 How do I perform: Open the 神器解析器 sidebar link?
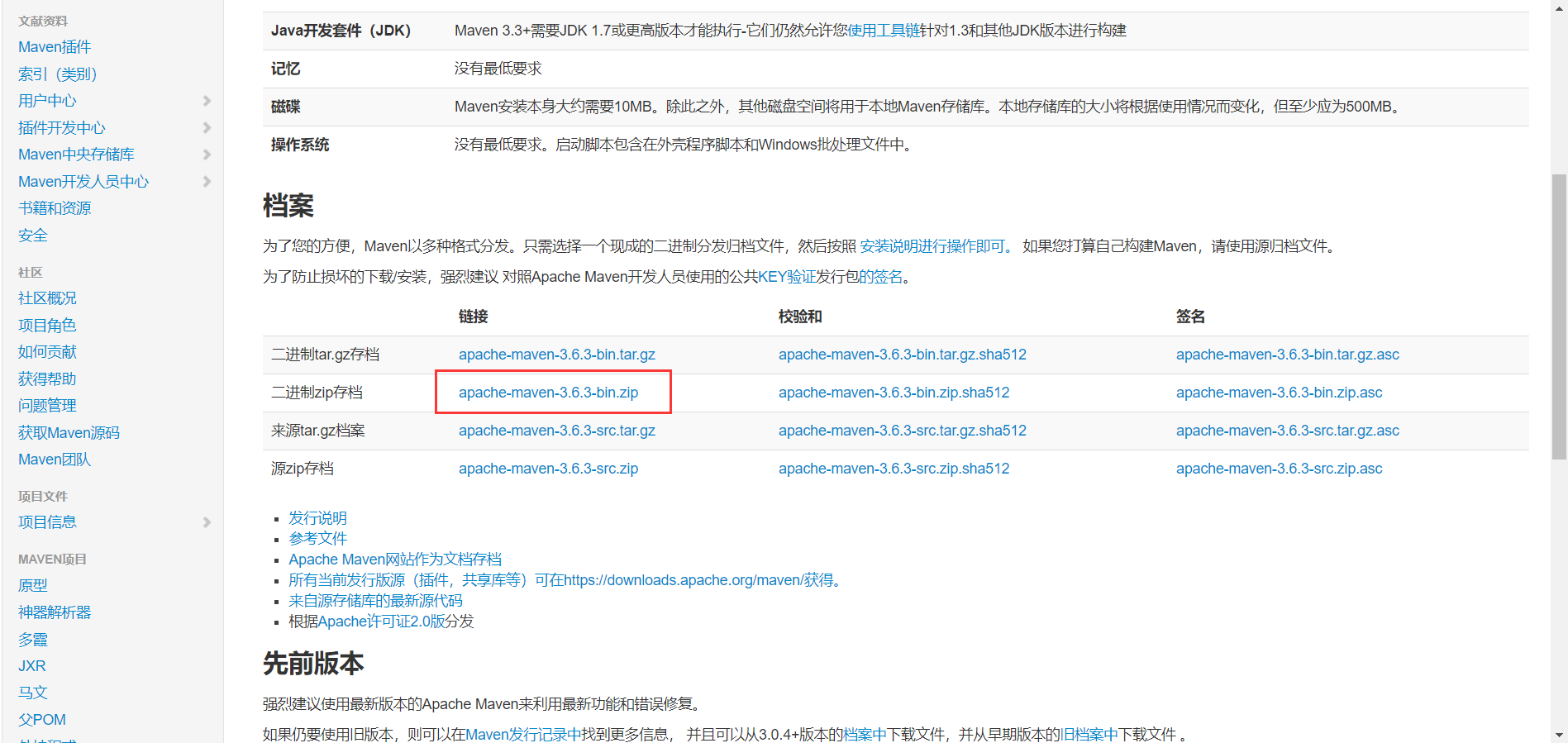[55, 612]
